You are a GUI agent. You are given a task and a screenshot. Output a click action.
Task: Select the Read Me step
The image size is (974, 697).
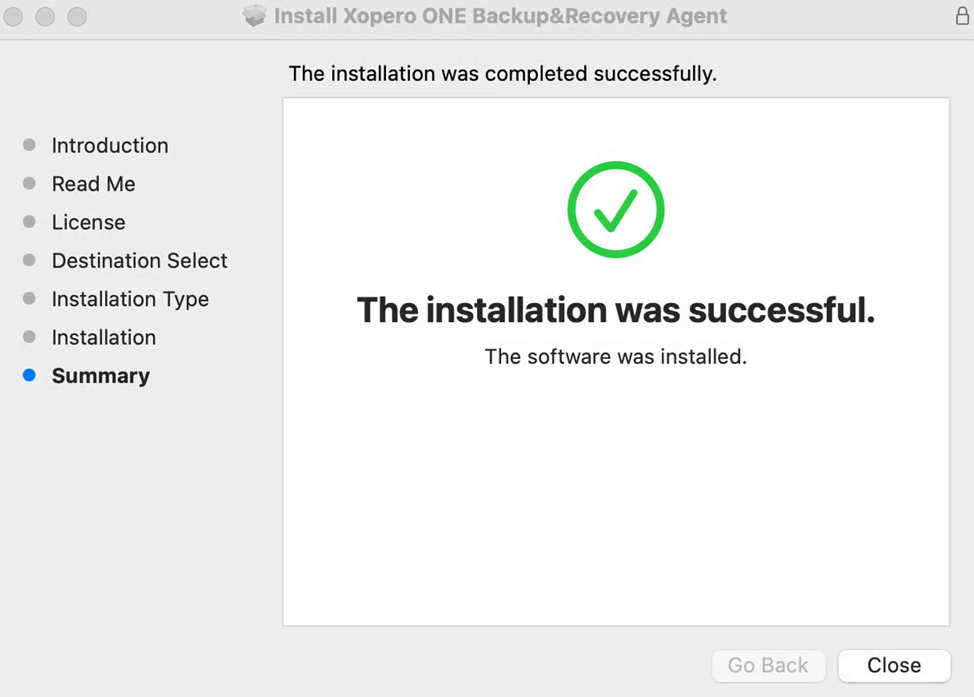(93, 184)
